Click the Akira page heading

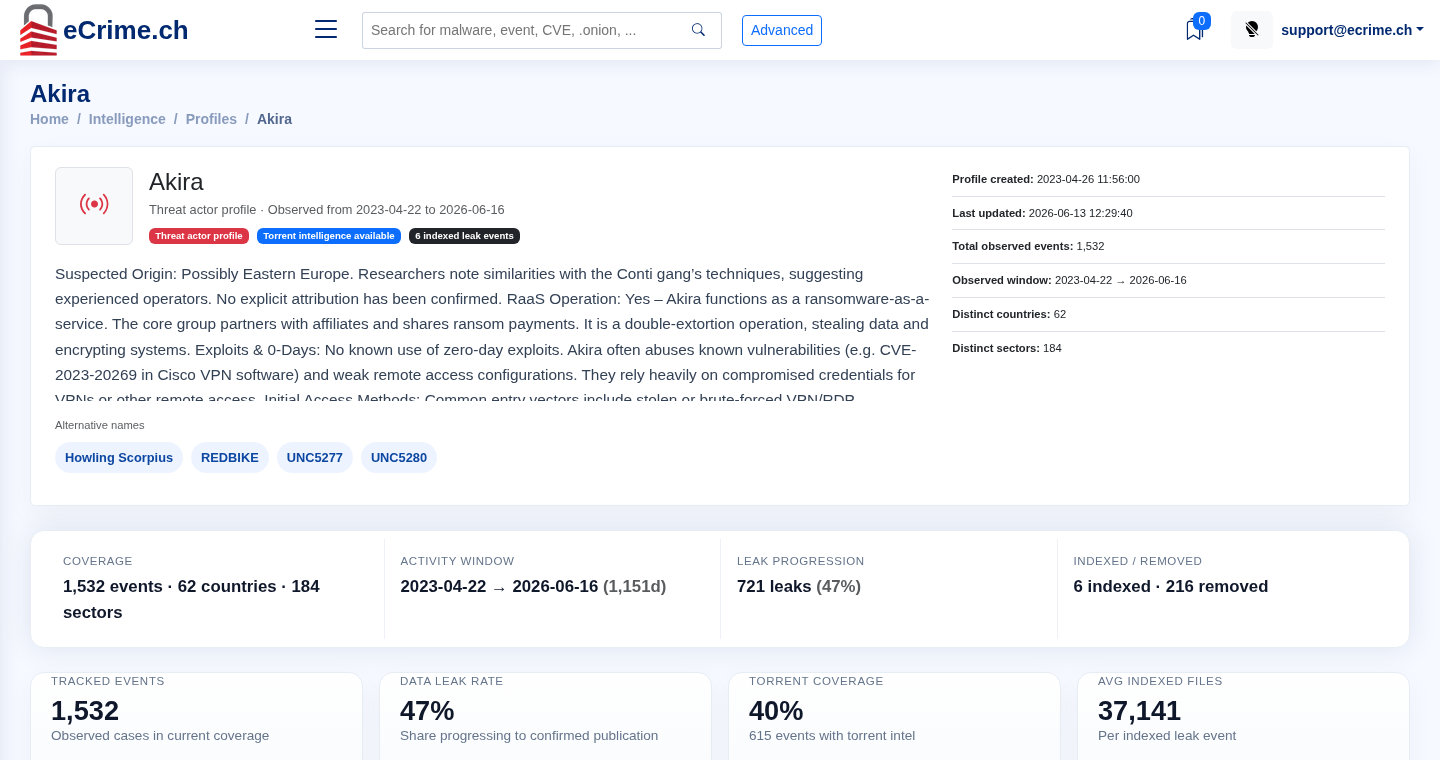click(60, 94)
